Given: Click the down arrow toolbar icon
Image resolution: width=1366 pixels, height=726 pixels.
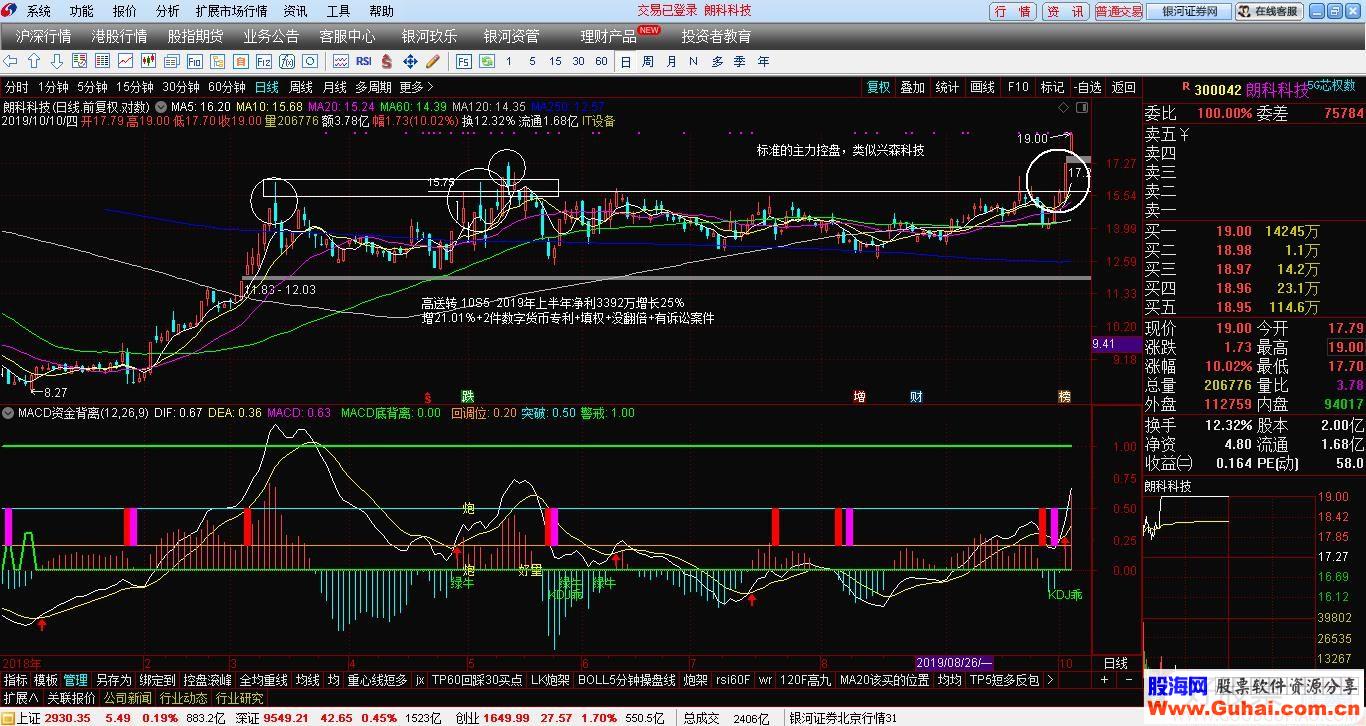Looking at the screenshot, I should coord(57,61).
